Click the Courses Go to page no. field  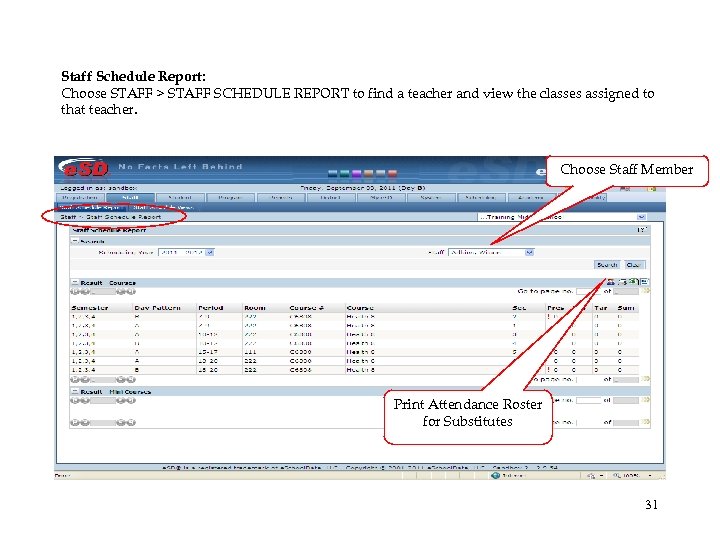(588, 291)
